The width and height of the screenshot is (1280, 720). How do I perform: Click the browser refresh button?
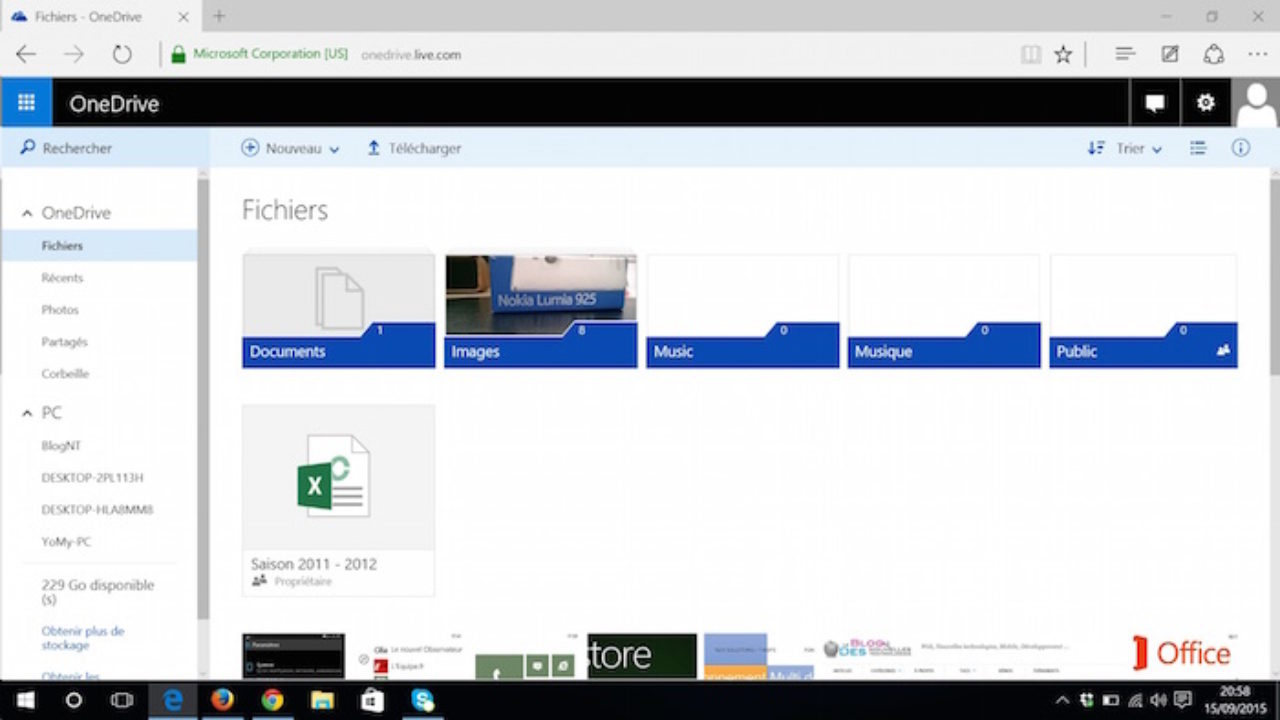122,54
